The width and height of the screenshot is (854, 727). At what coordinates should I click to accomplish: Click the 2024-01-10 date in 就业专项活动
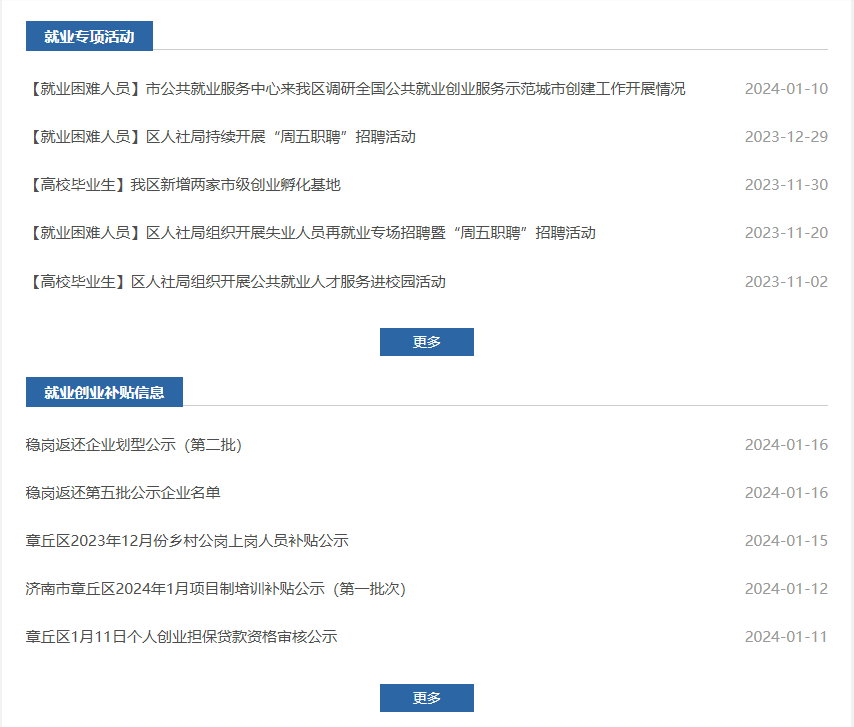click(786, 89)
